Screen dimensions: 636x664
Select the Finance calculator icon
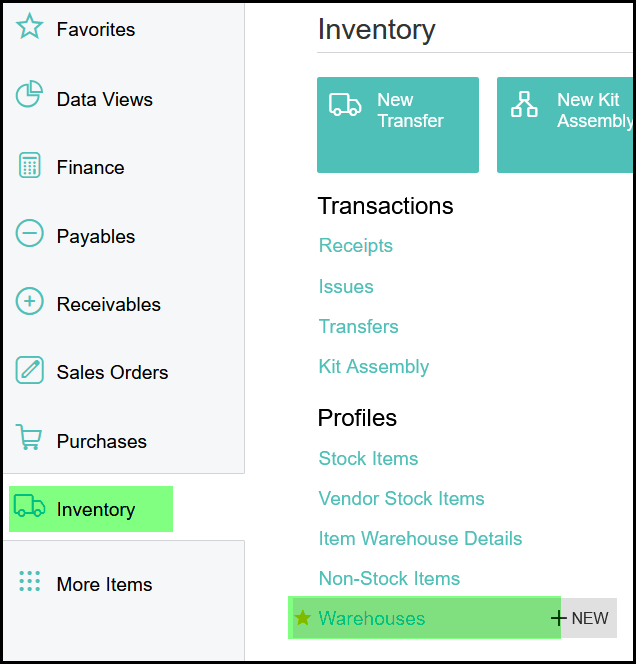30,166
